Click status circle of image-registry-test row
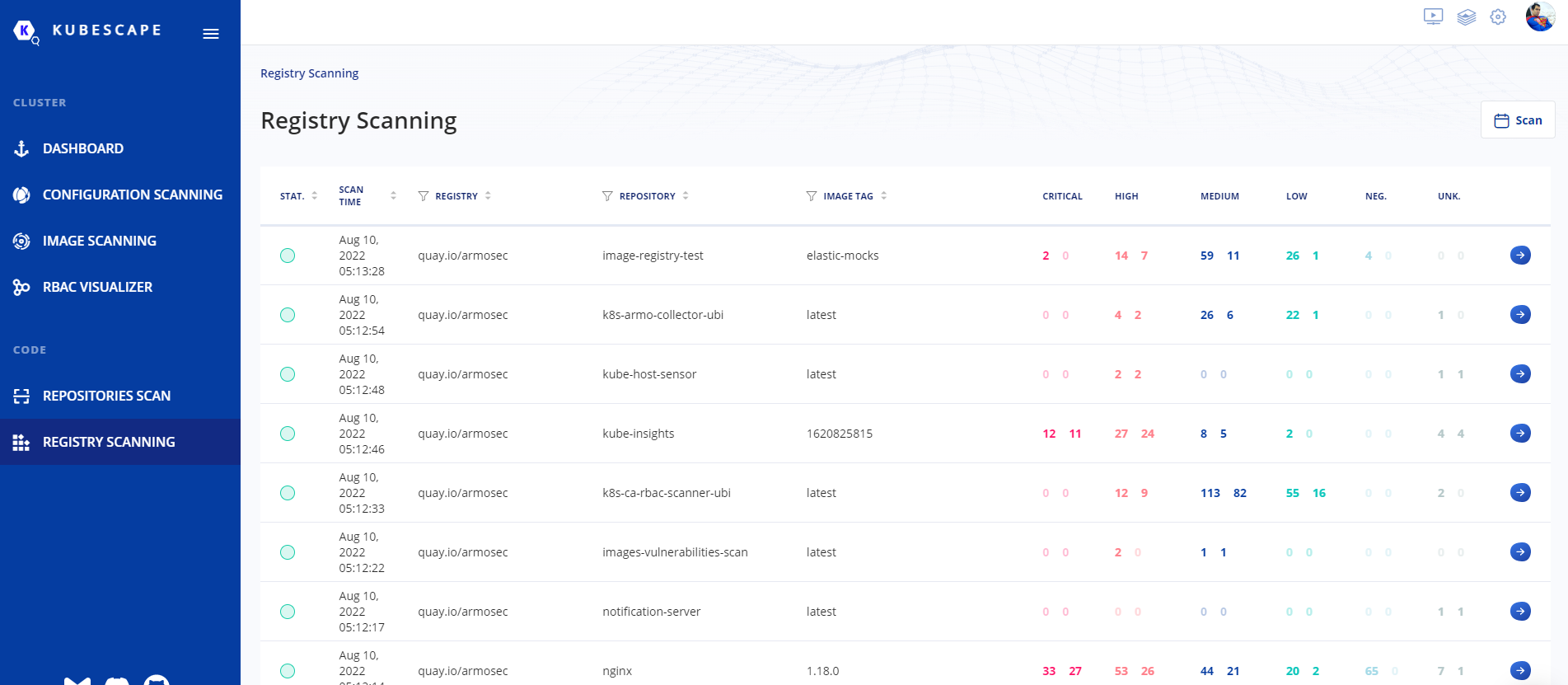1568x685 pixels. tap(288, 256)
